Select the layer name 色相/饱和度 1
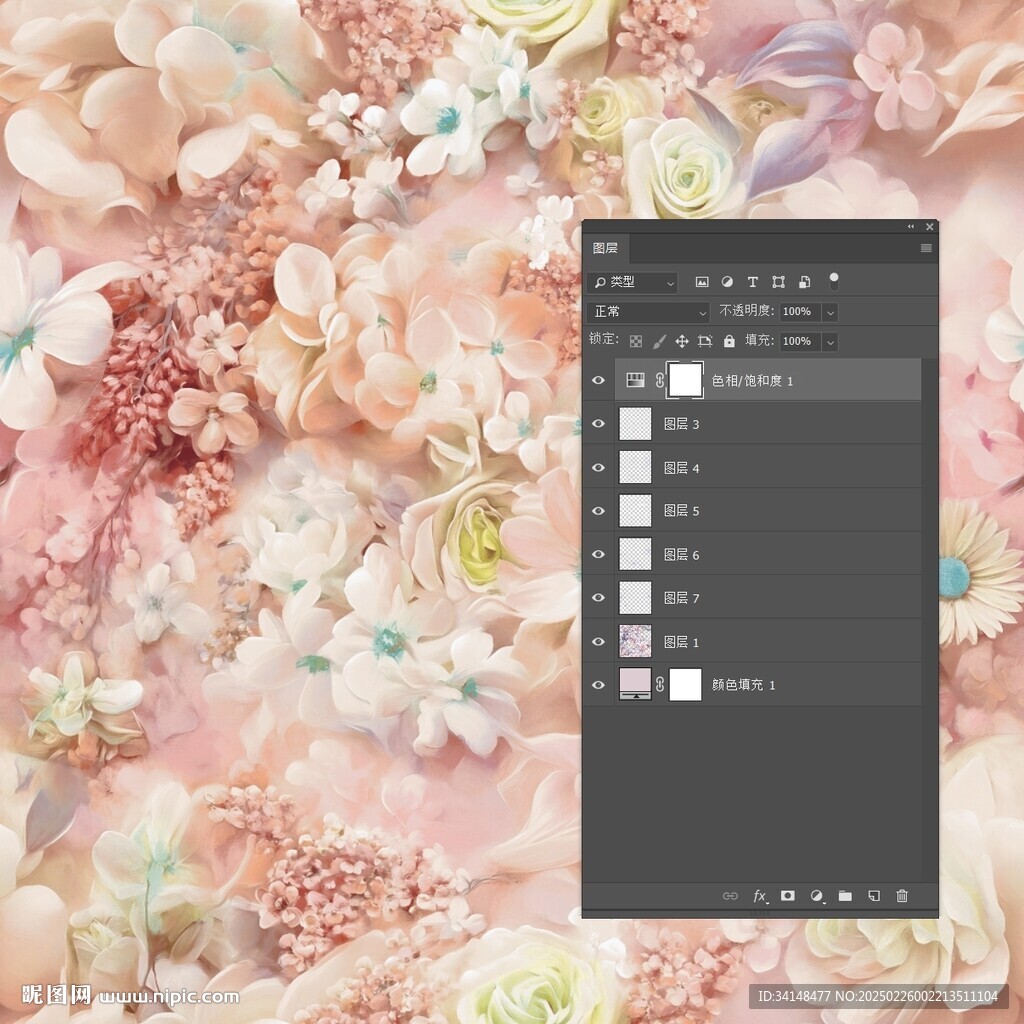 (x=752, y=381)
